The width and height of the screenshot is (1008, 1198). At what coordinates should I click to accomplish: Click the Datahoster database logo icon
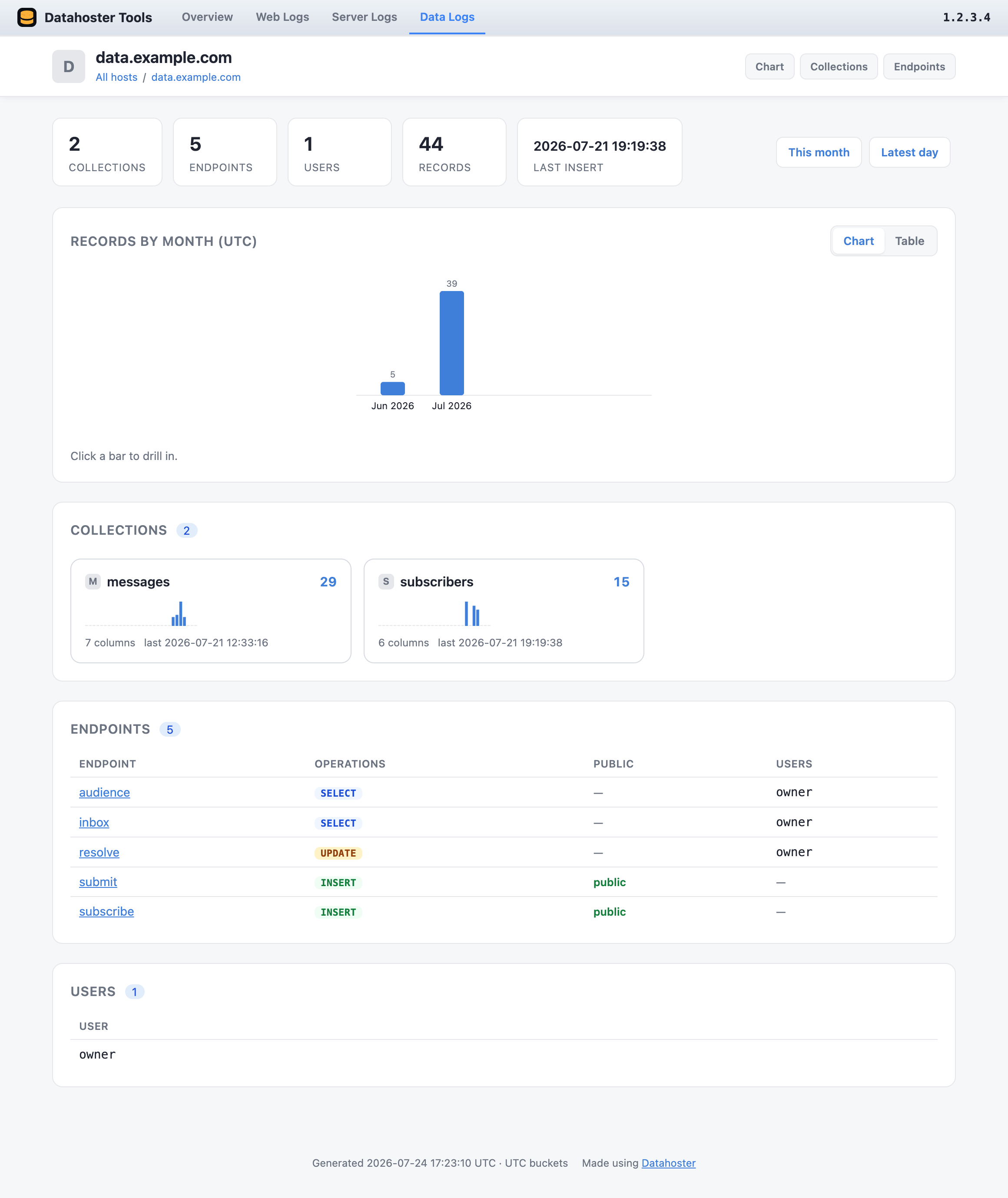pos(27,17)
